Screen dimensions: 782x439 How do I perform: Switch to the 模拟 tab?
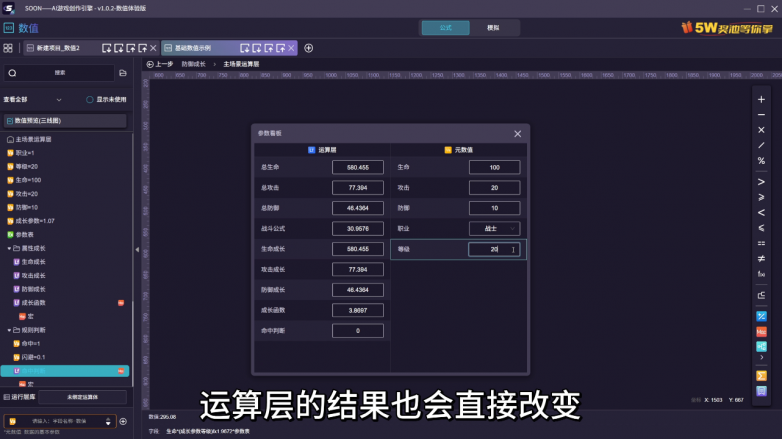click(493, 27)
